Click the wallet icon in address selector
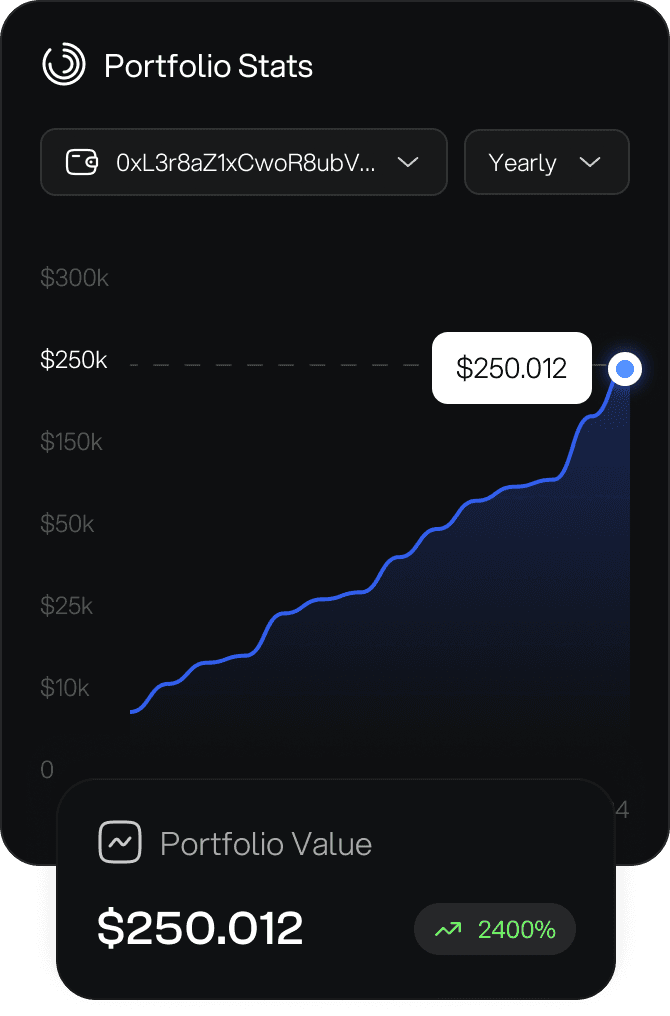 pos(82,162)
